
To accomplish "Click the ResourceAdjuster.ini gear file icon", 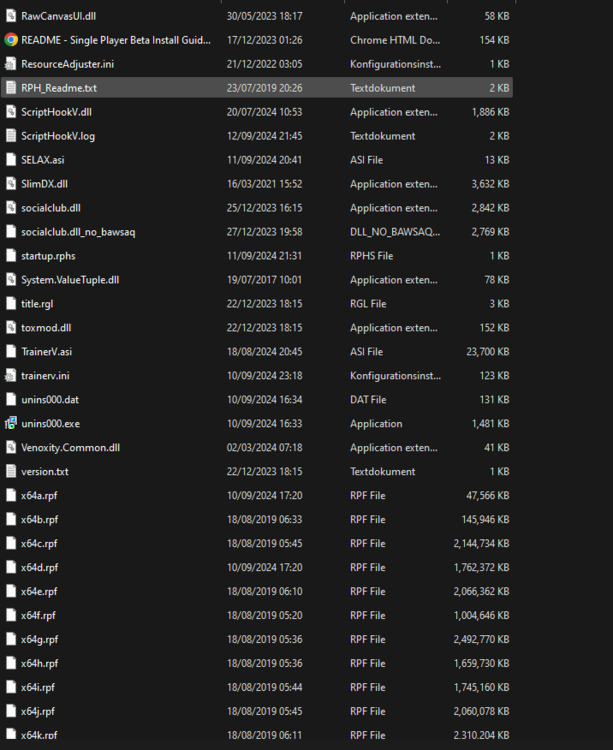I will (11, 64).
